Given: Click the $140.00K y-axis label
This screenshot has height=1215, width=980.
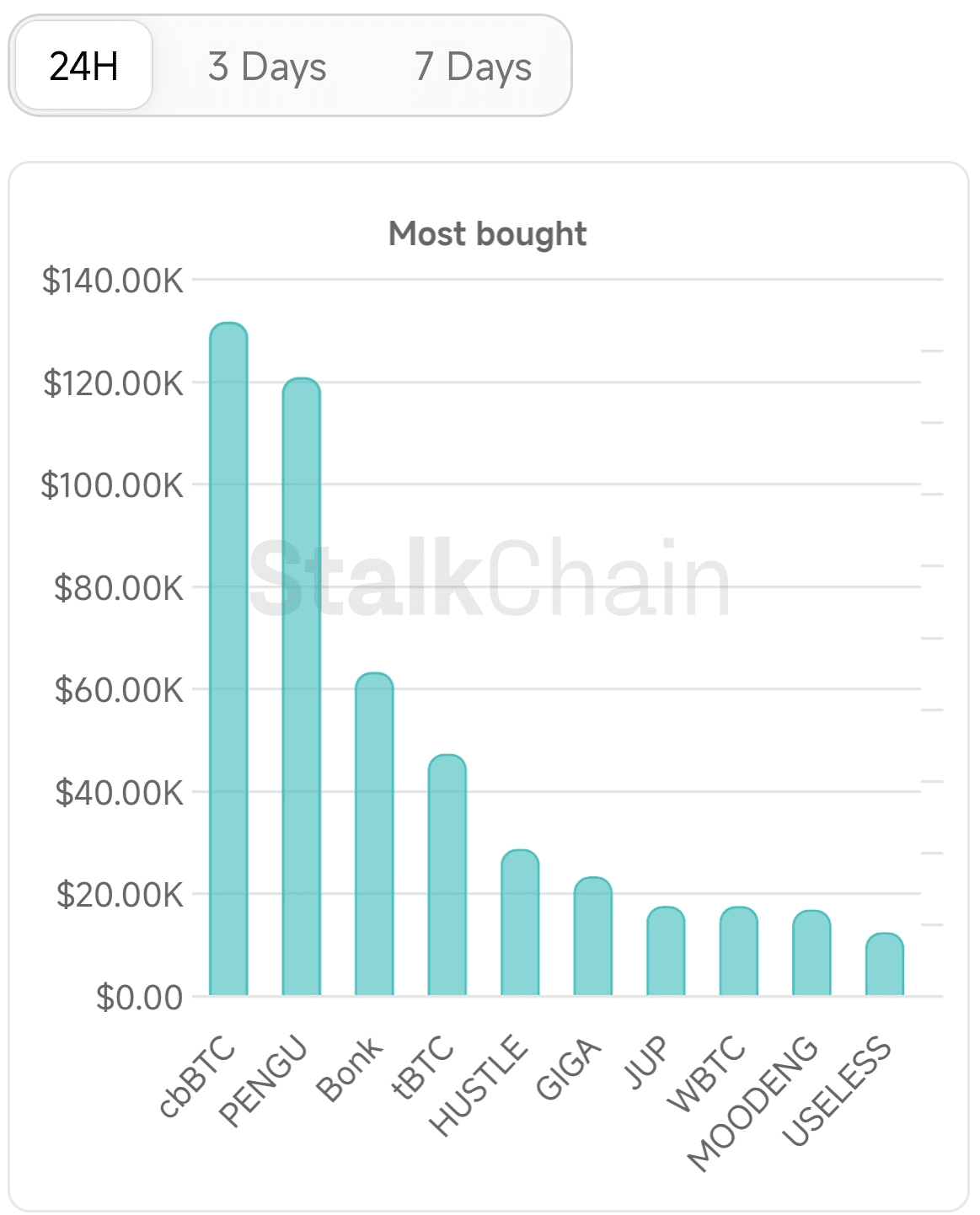Looking at the screenshot, I should pos(113,281).
